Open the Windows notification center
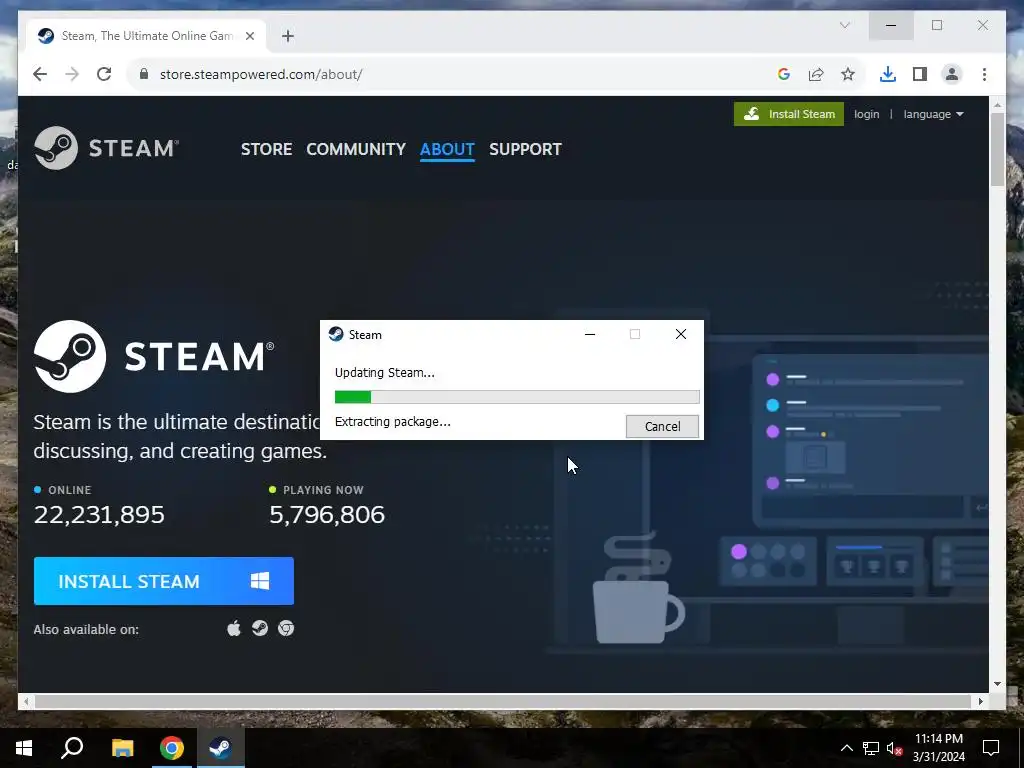 click(x=991, y=748)
